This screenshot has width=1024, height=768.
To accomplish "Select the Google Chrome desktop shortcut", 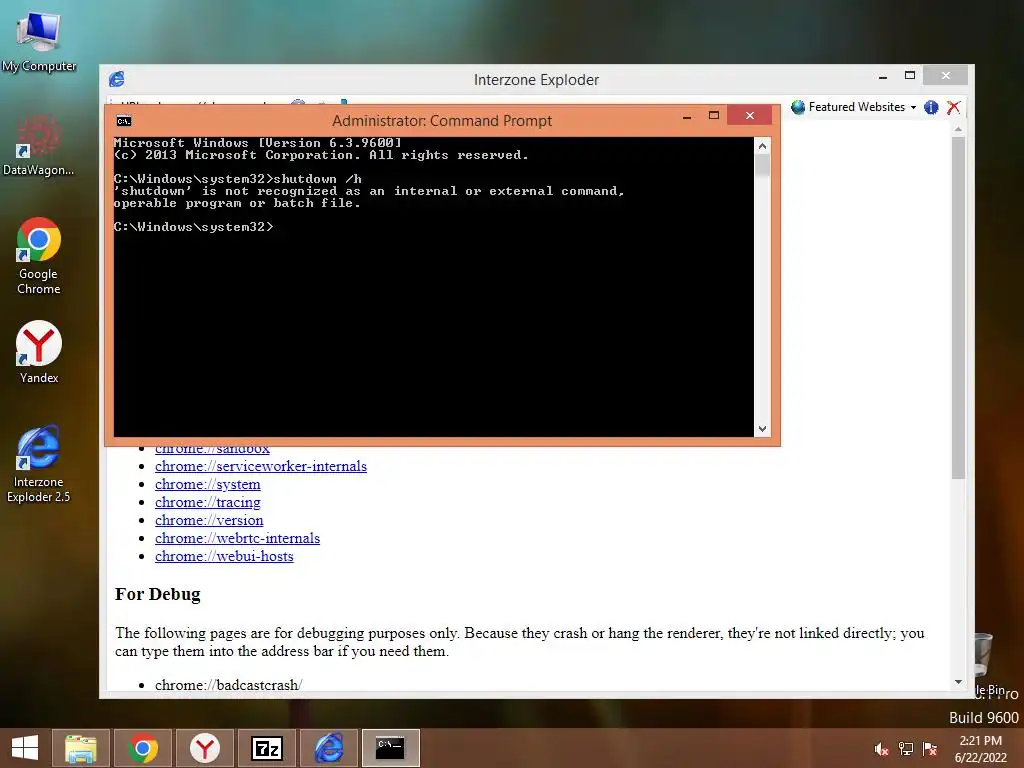I will point(39,256).
